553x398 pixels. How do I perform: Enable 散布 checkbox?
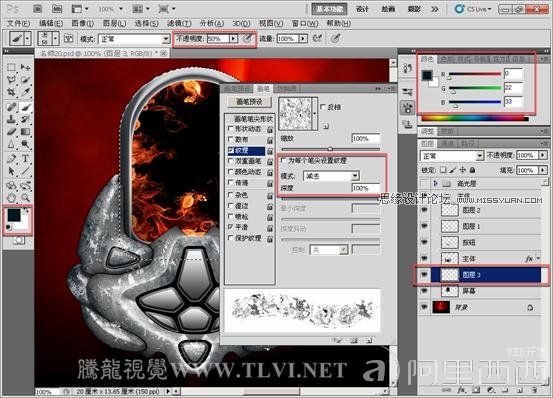click(231, 139)
